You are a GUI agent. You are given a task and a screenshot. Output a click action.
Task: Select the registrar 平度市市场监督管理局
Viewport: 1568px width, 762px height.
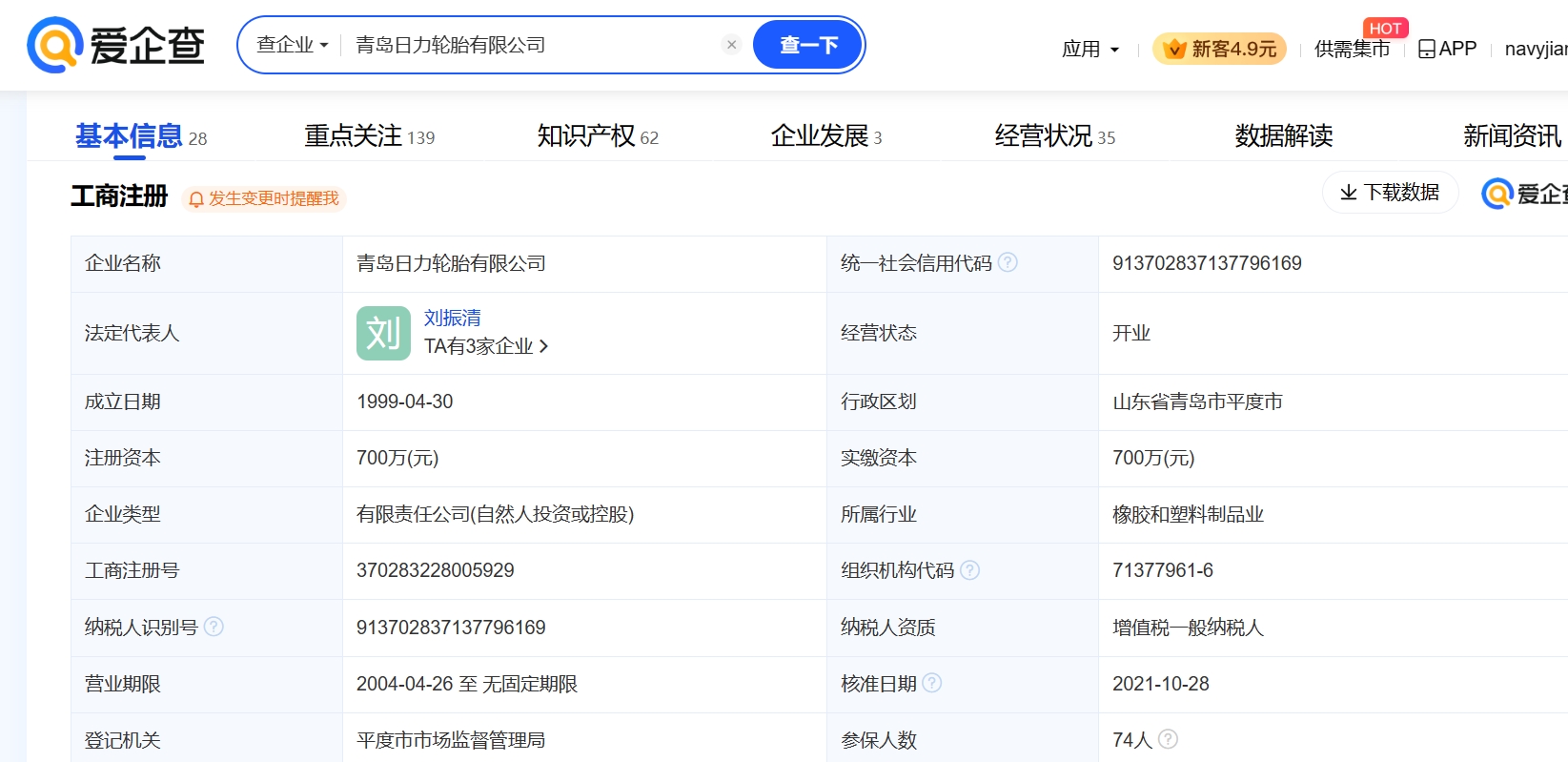point(451,740)
